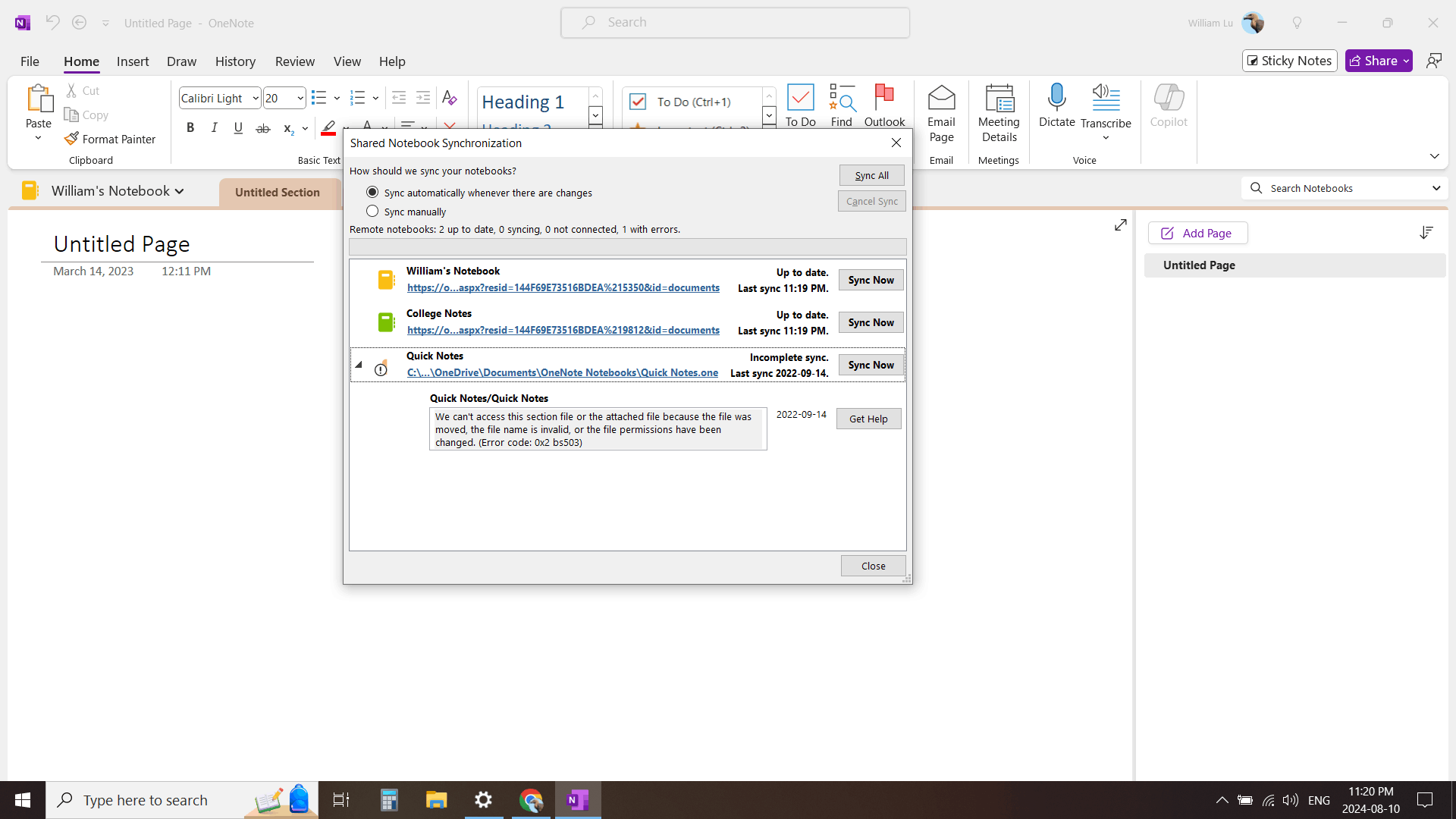
Task: Open Meeting Details
Action: point(999,99)
